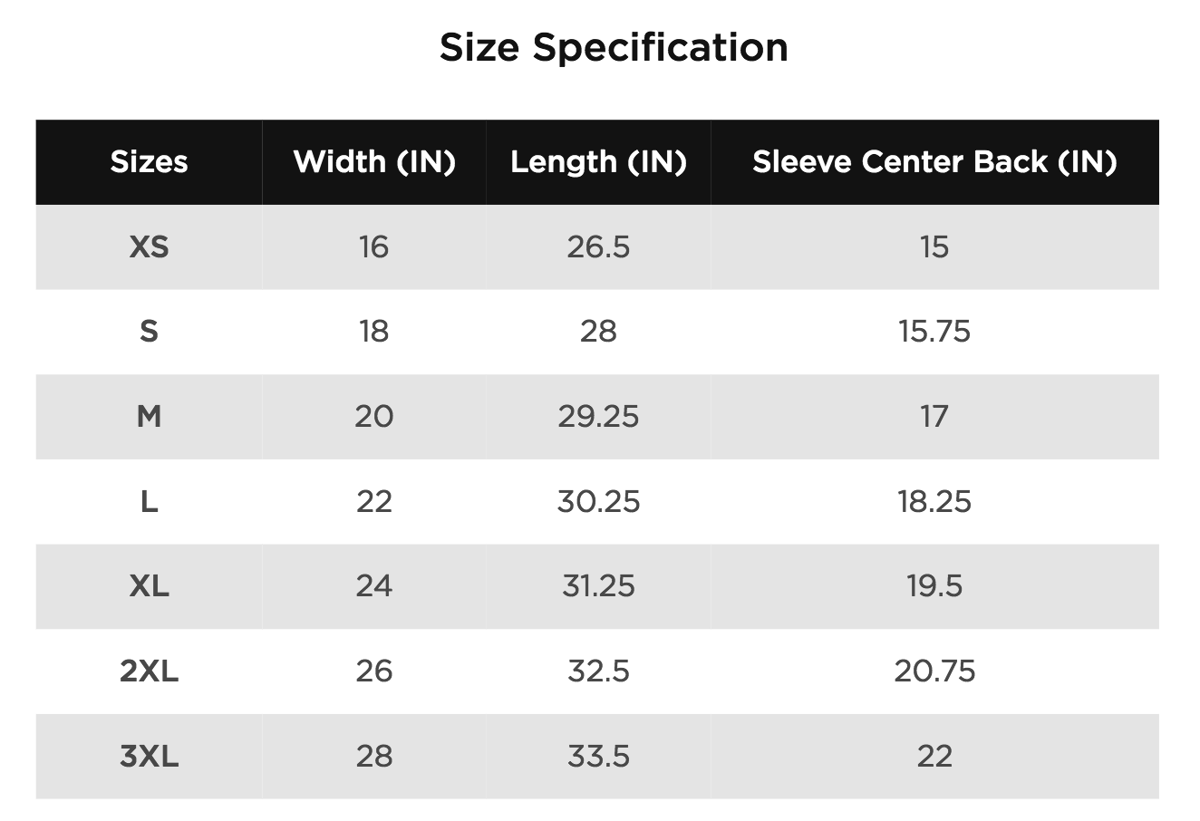The height and width of the screenshot is (821, 1200).
Task: Click the Width (IN) column header
Action: coord(374,162)
